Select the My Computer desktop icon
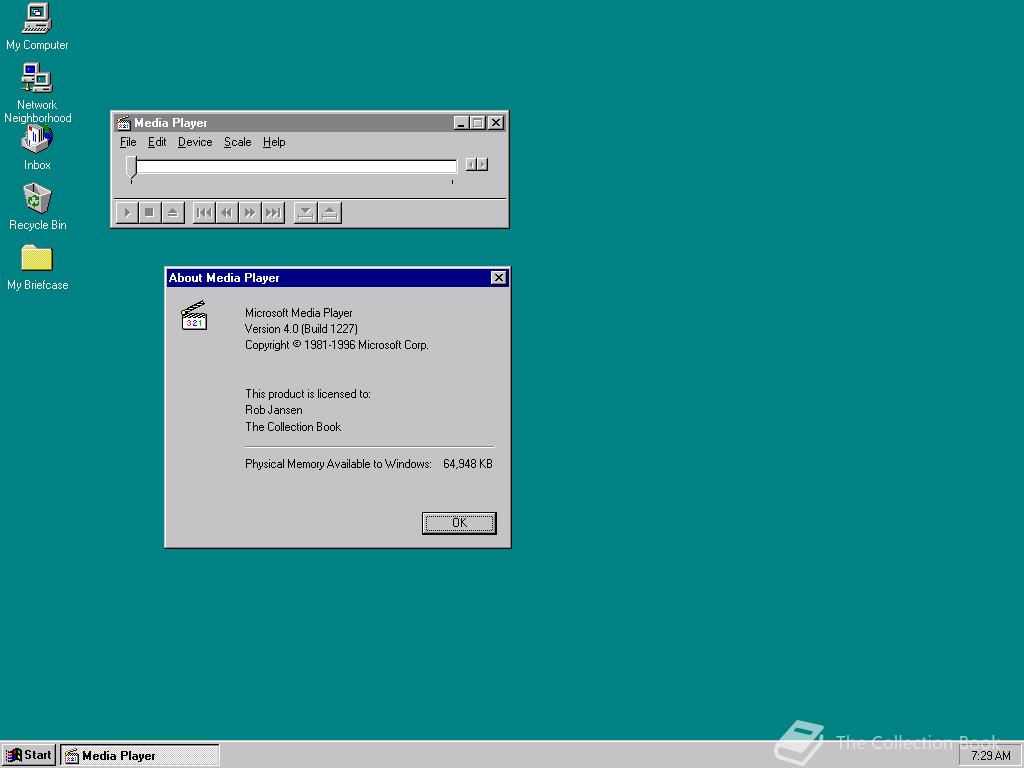The height and width of the screenshot is (768, 1024). click(x=37, y=26)
